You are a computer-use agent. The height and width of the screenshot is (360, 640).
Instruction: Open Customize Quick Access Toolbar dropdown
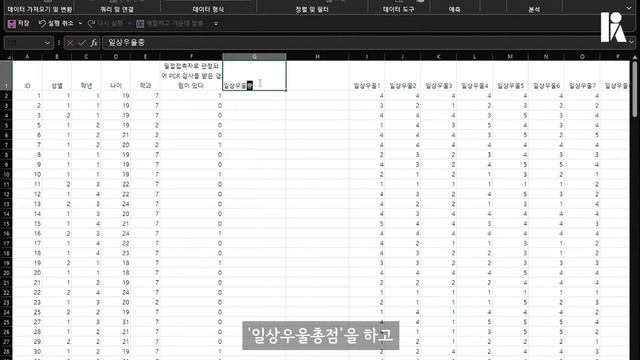(x=216, y=24)
